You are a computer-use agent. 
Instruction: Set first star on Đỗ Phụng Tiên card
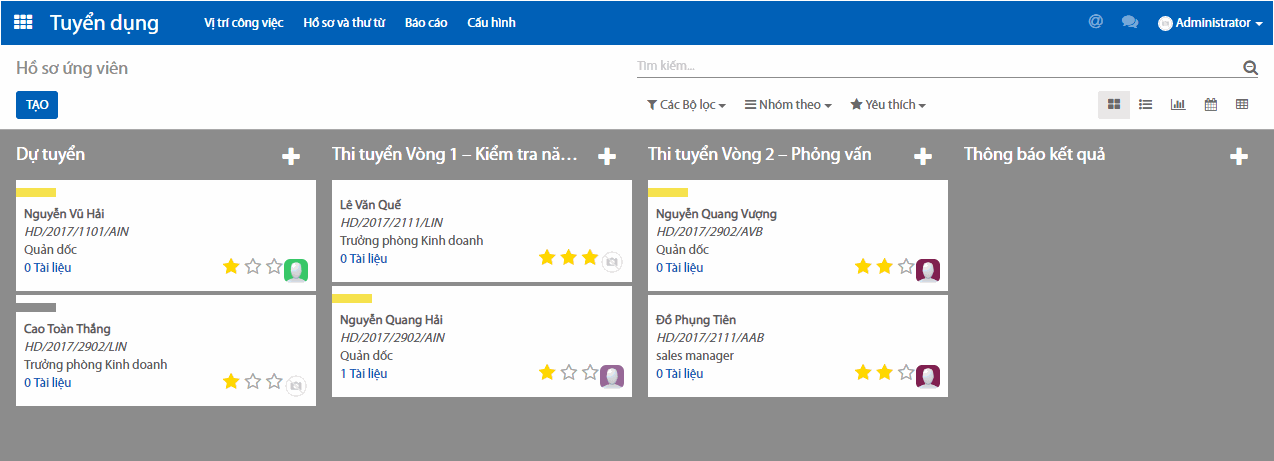point(863,372)
